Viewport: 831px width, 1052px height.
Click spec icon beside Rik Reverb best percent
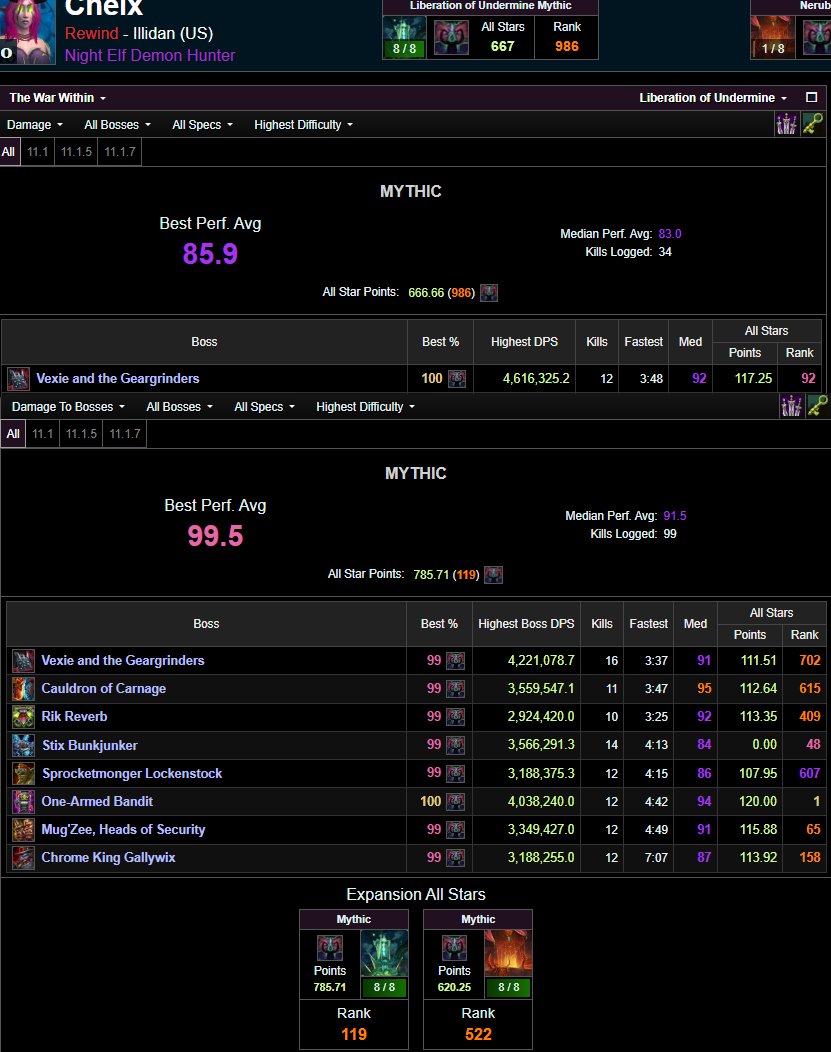tap(455, 717)
